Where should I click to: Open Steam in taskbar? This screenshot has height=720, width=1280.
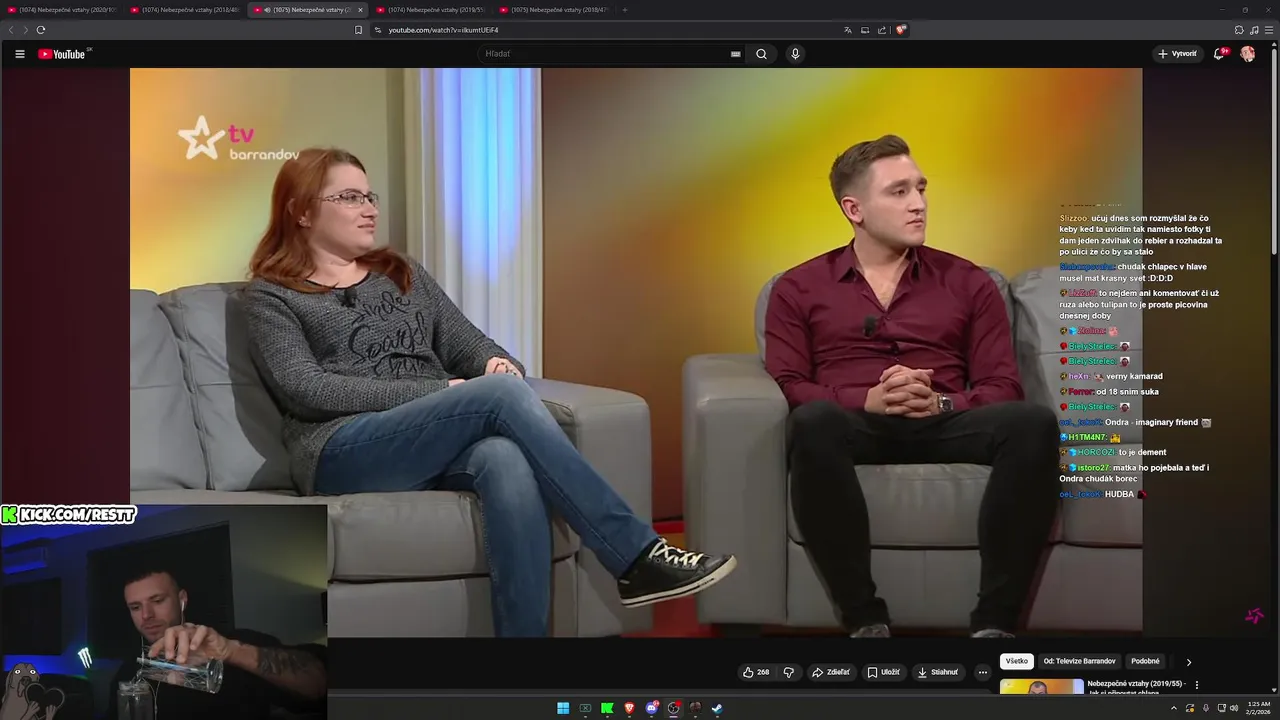[717, 708]
